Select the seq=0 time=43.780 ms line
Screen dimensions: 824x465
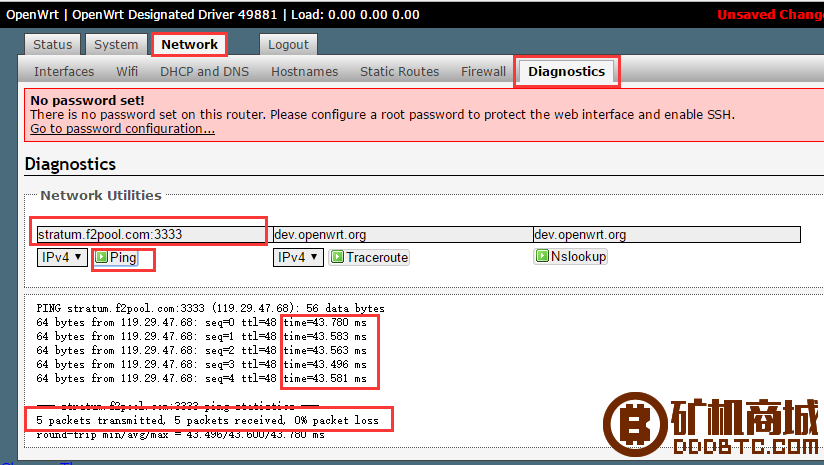pos(201,323)
